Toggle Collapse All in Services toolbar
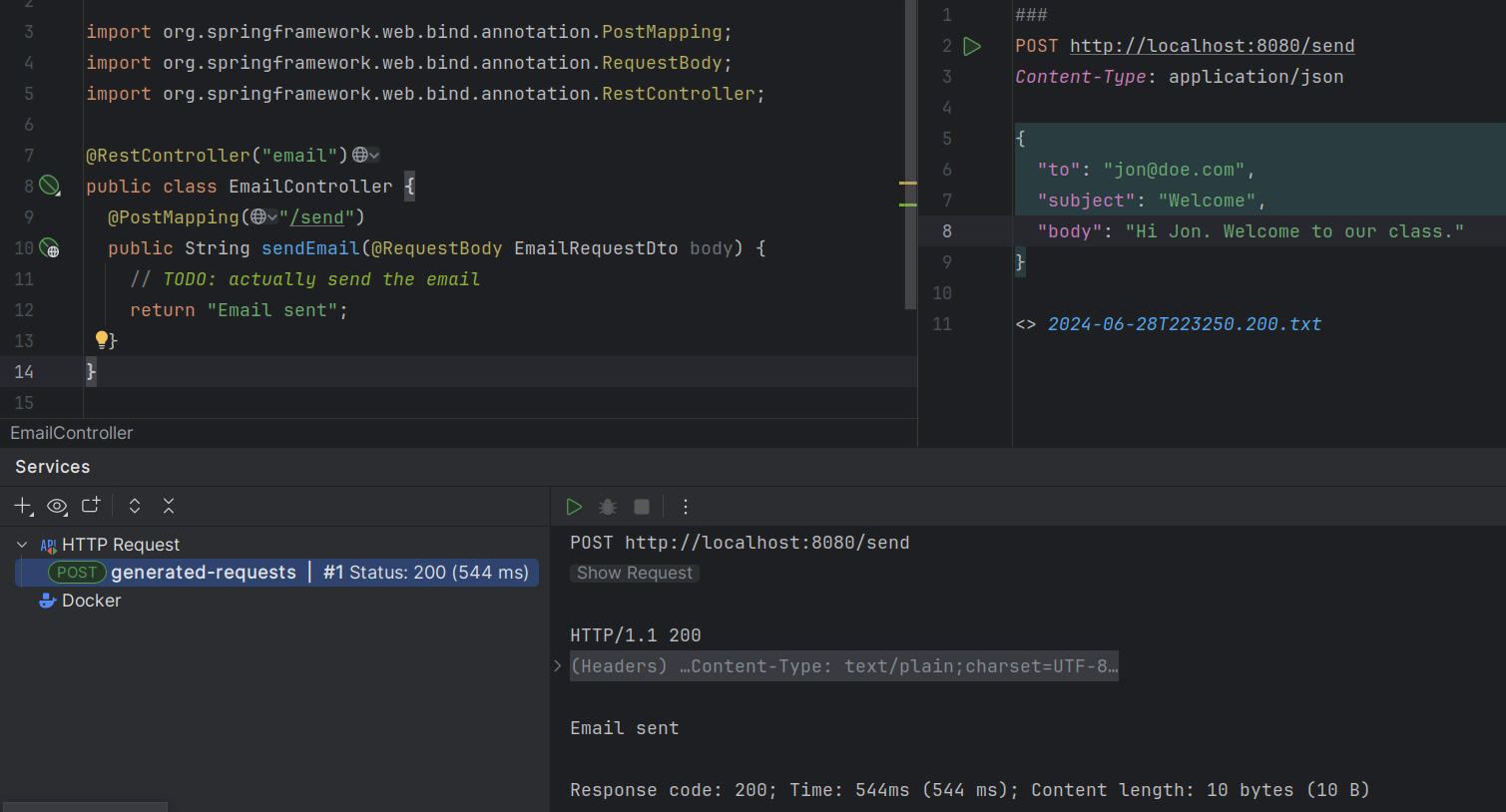Screen dimensions: 1506x812 point(169,506)
